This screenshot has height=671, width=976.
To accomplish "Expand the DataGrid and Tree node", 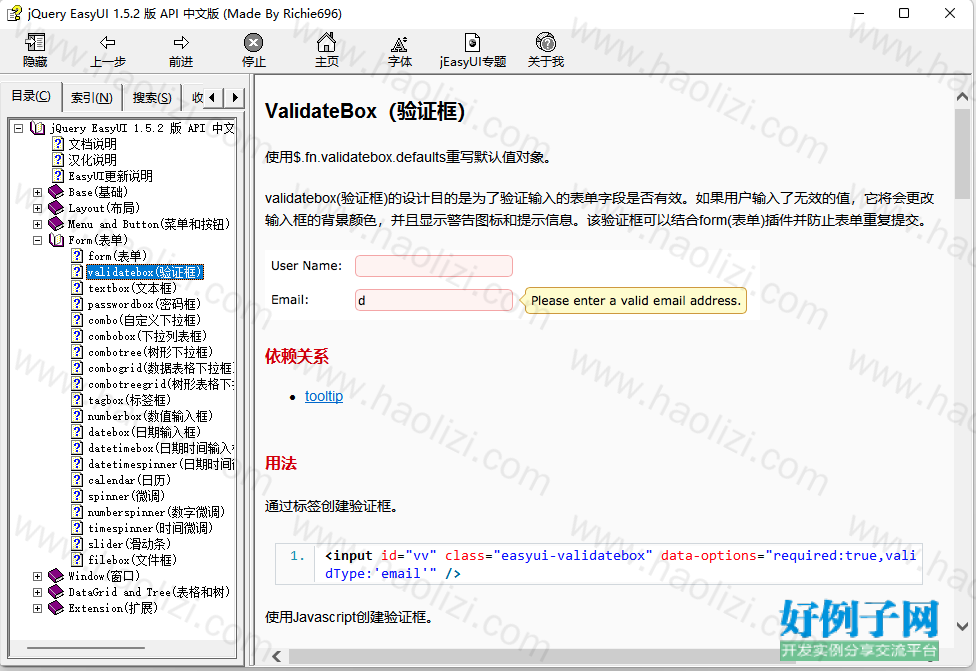I will point(37,593).
